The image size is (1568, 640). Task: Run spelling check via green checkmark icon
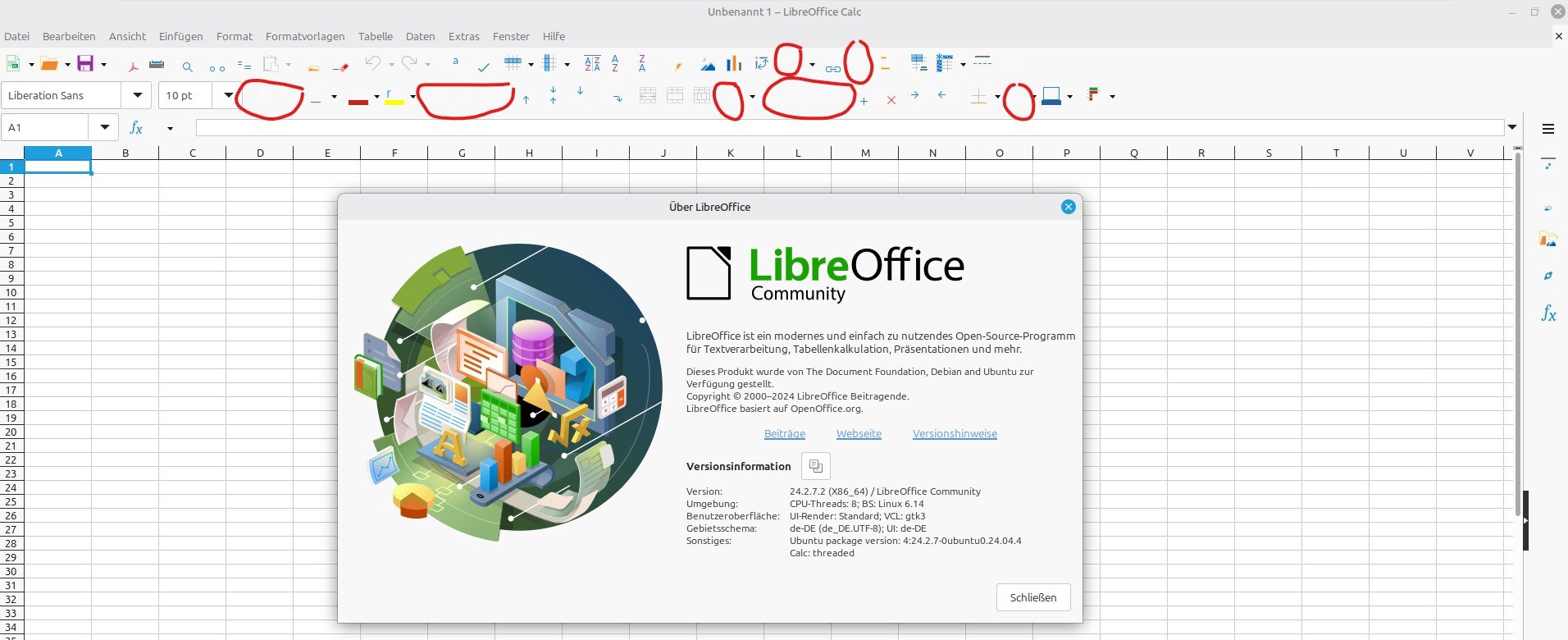pos(484,66)
